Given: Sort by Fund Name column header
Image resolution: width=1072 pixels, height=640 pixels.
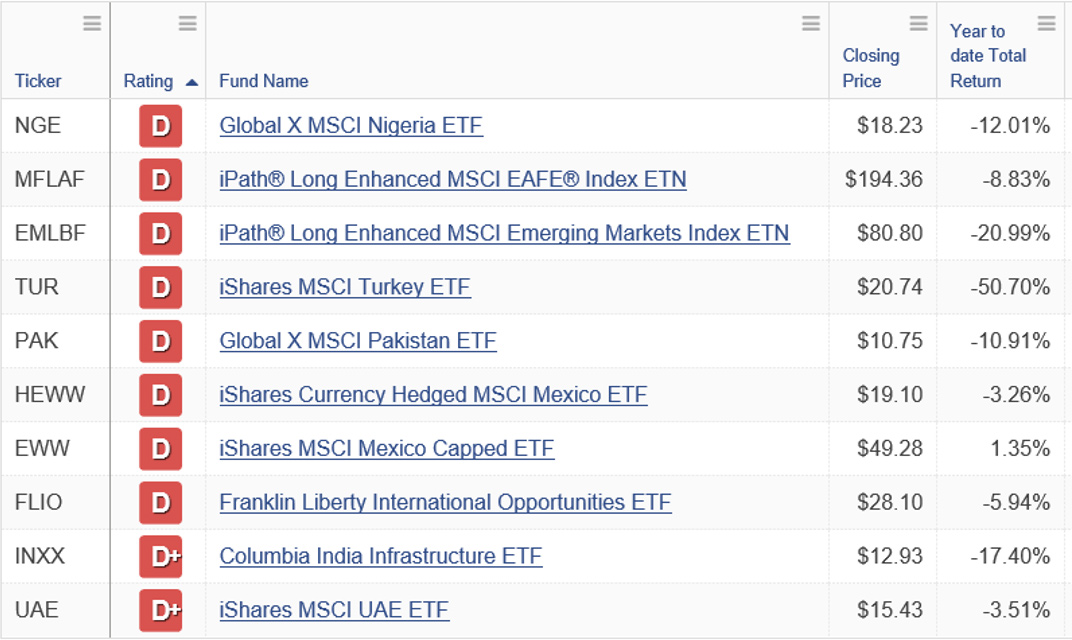Looking at the screenshot, I should 263,81.
